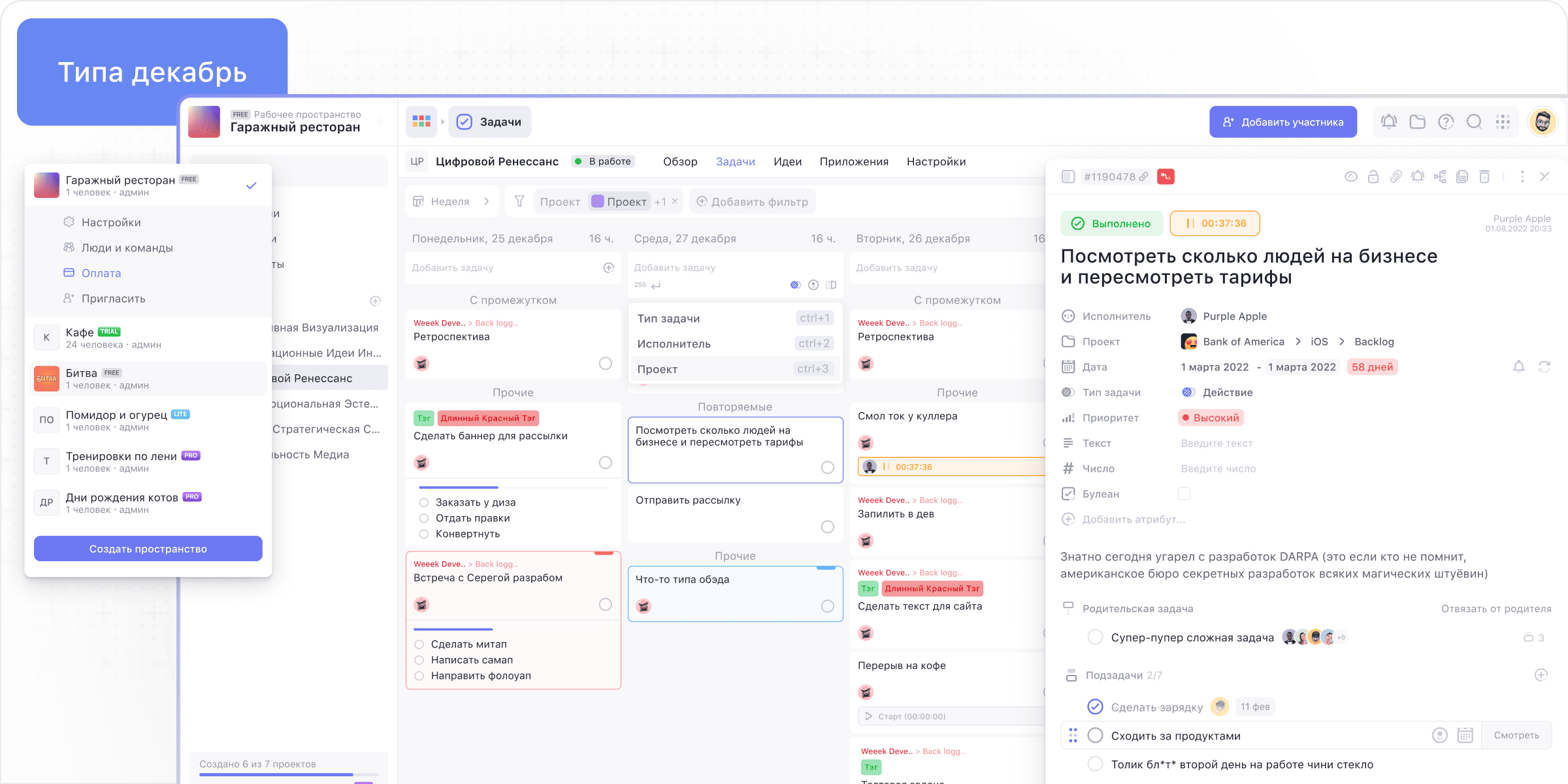Click the filter funnel icon

(519, 201)
